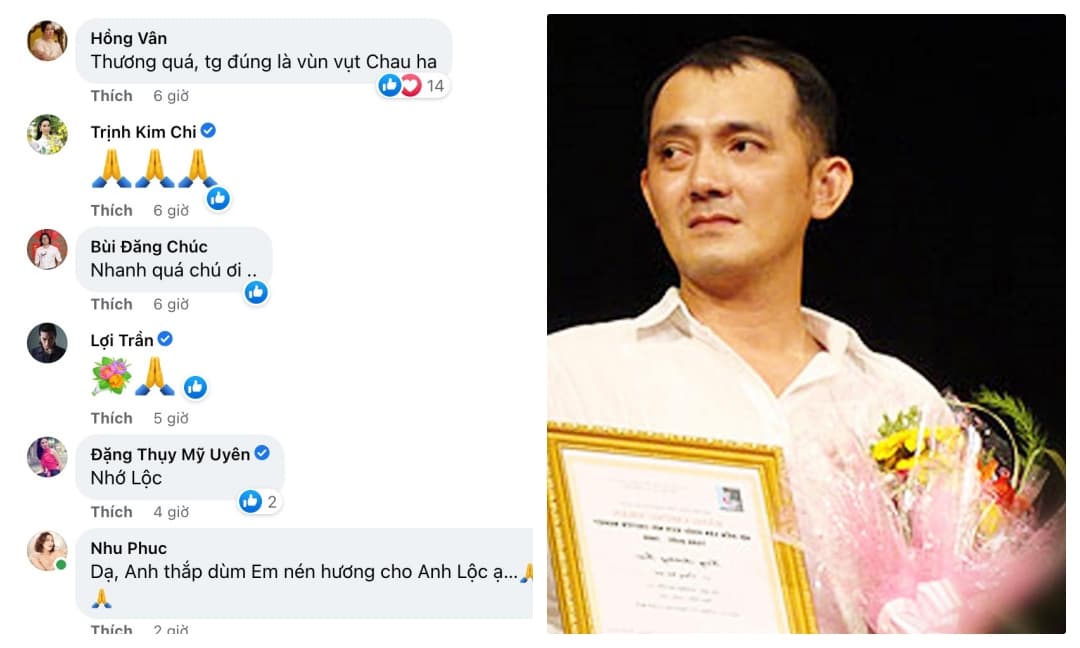1080x648 pixels.
Task: Open Bùi Đăng Chúc's avatar
Action: [x=47, y=249]
